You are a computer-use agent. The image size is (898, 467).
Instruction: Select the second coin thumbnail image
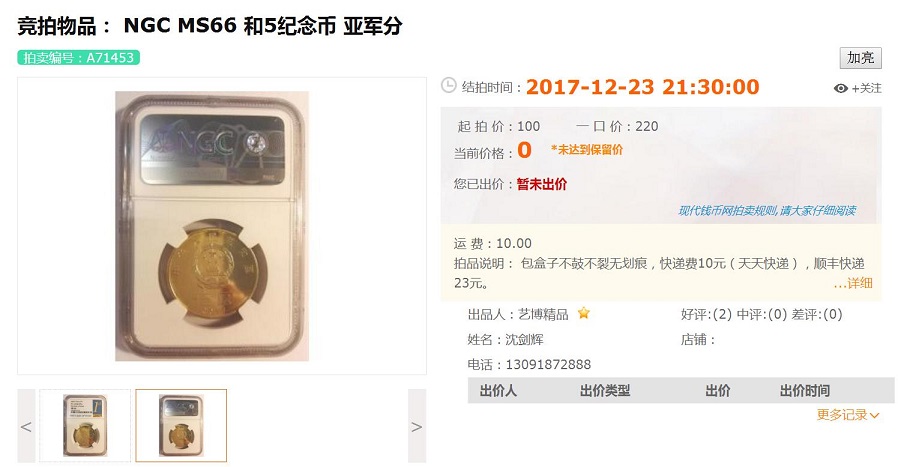click(181, 425)
